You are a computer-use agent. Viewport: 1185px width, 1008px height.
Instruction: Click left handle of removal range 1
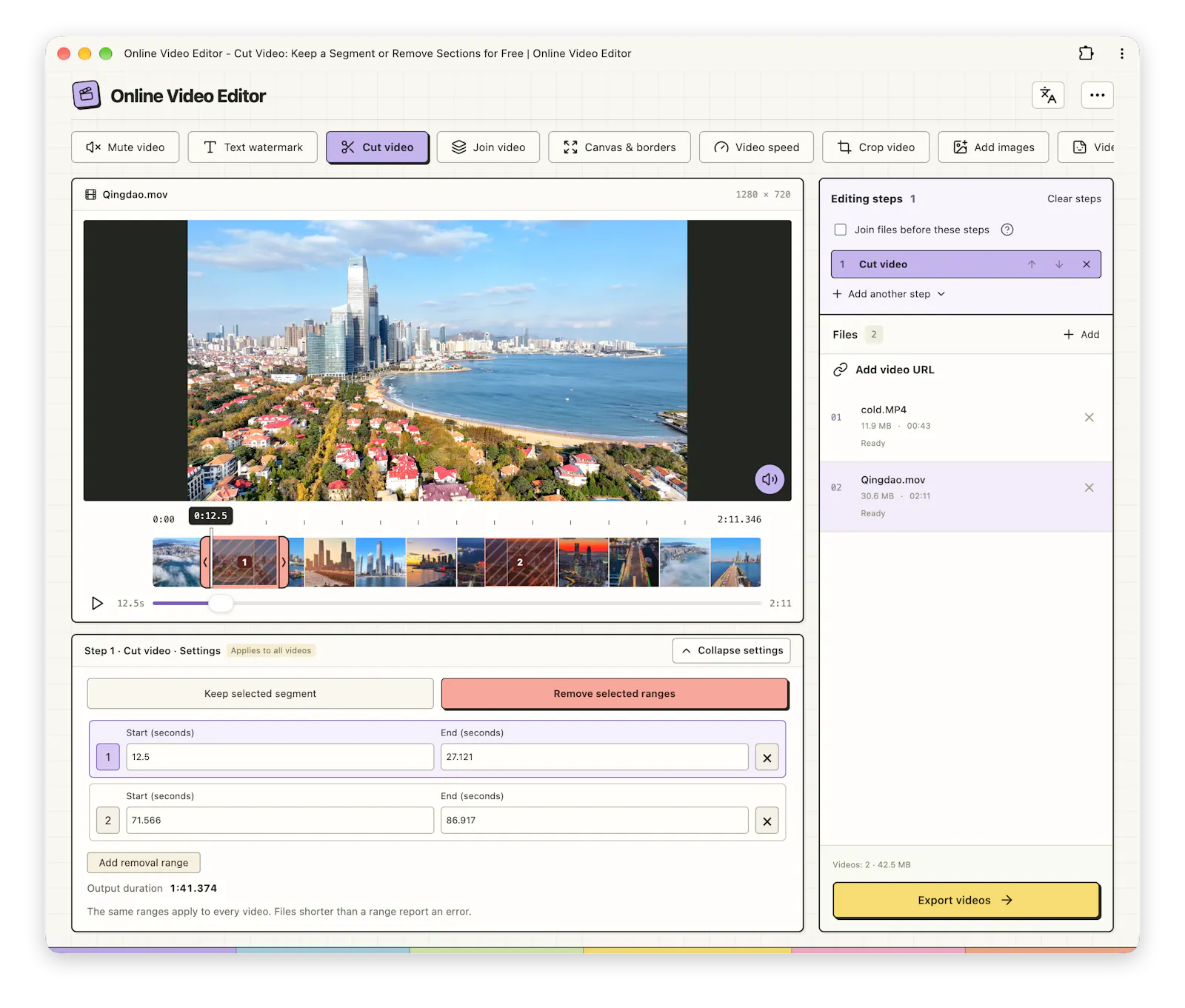pos(205,562)
